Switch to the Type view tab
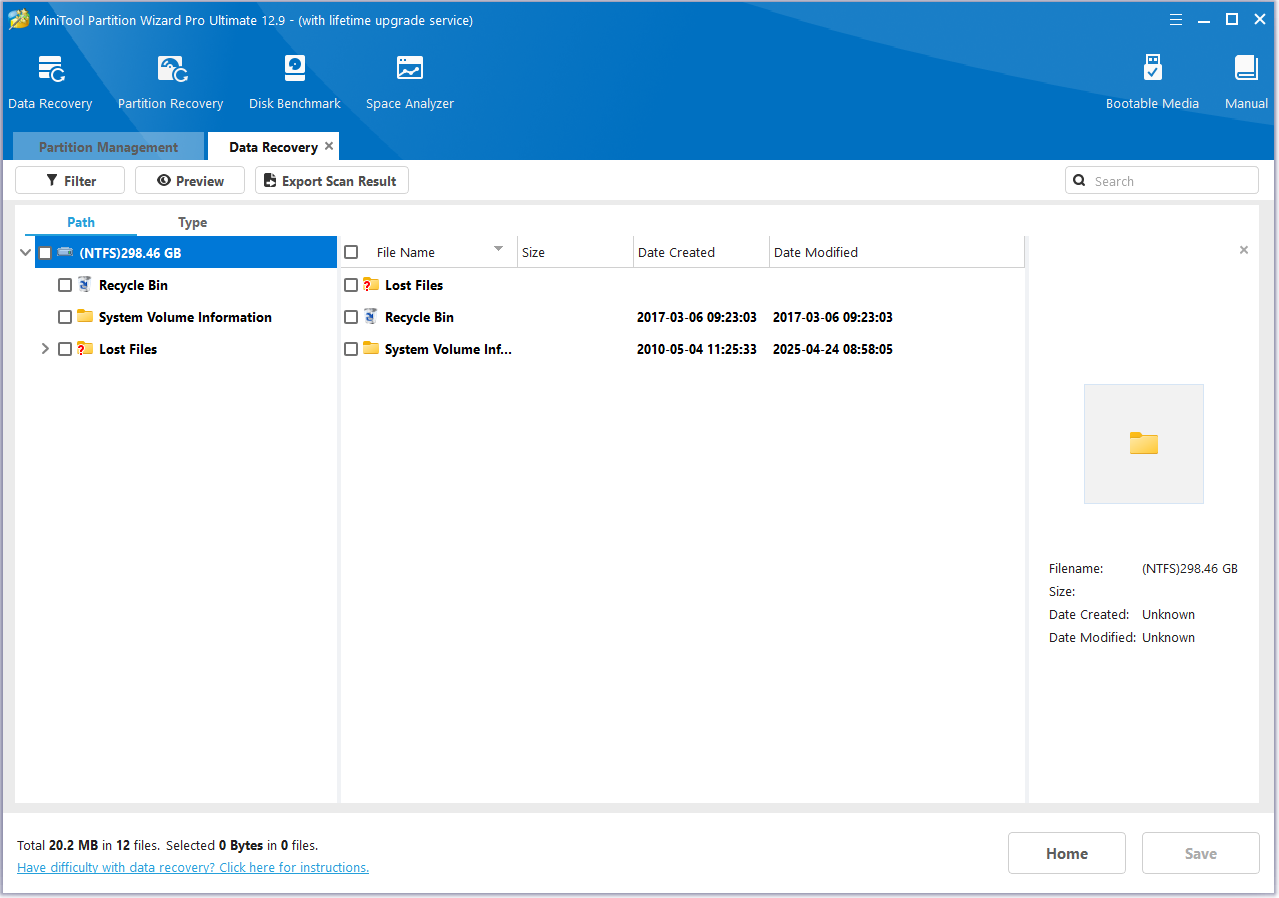Screen dimensions: 1279x898 click(193, 222)
